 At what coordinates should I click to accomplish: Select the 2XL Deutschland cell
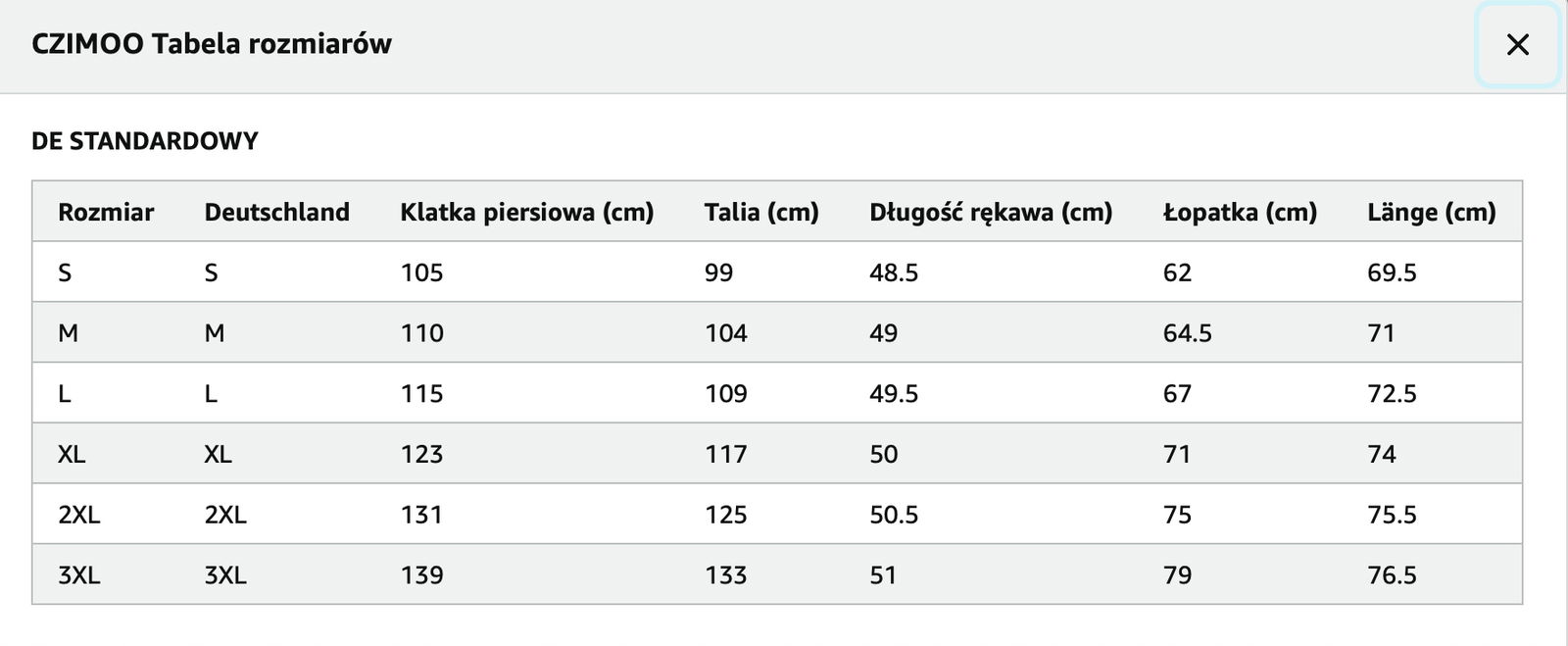[x=225, y=515]
